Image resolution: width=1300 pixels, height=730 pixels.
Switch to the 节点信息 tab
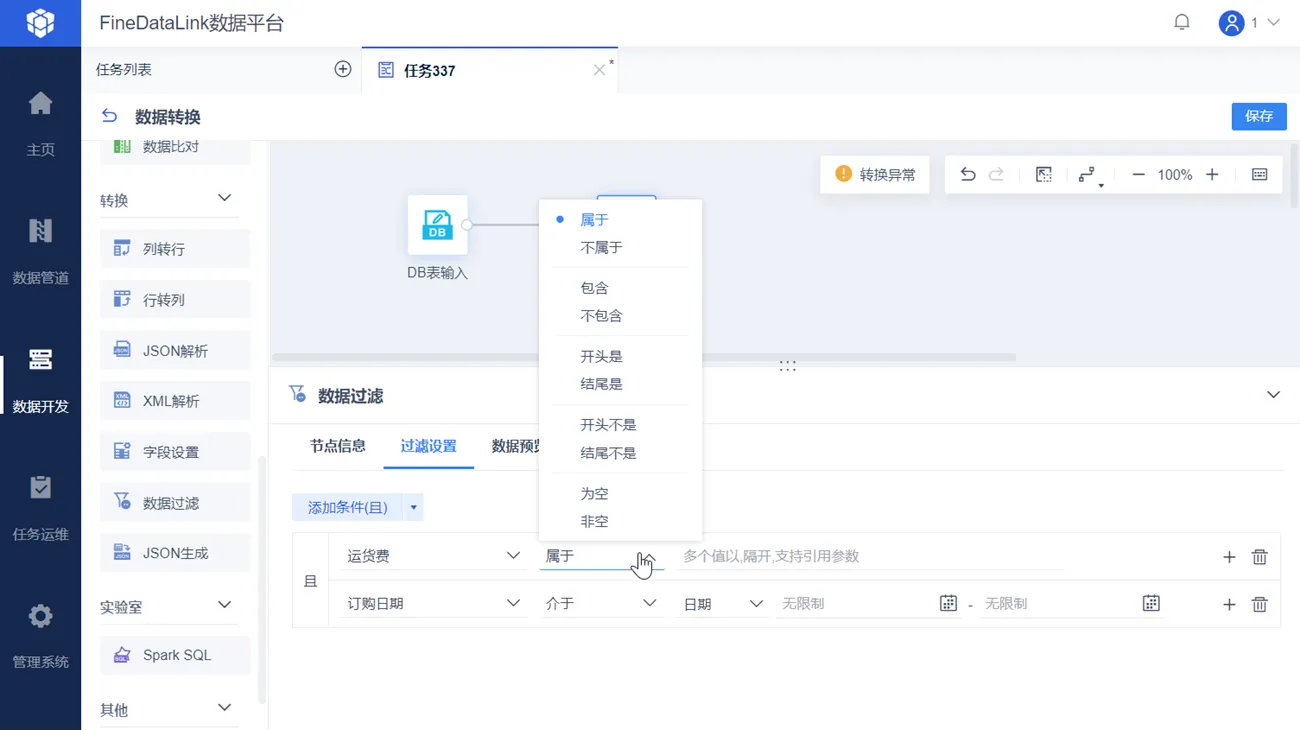point(336,447)
